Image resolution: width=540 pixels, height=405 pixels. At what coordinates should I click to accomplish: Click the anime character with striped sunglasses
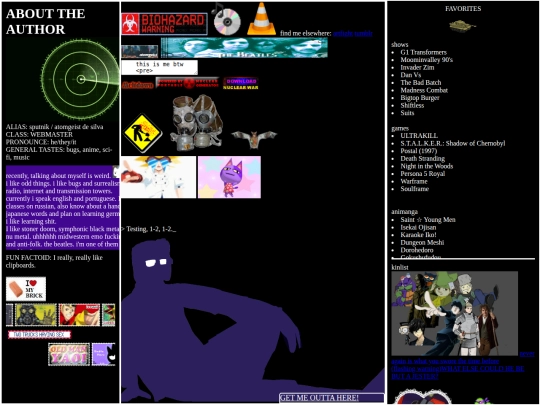click(158, 177)
